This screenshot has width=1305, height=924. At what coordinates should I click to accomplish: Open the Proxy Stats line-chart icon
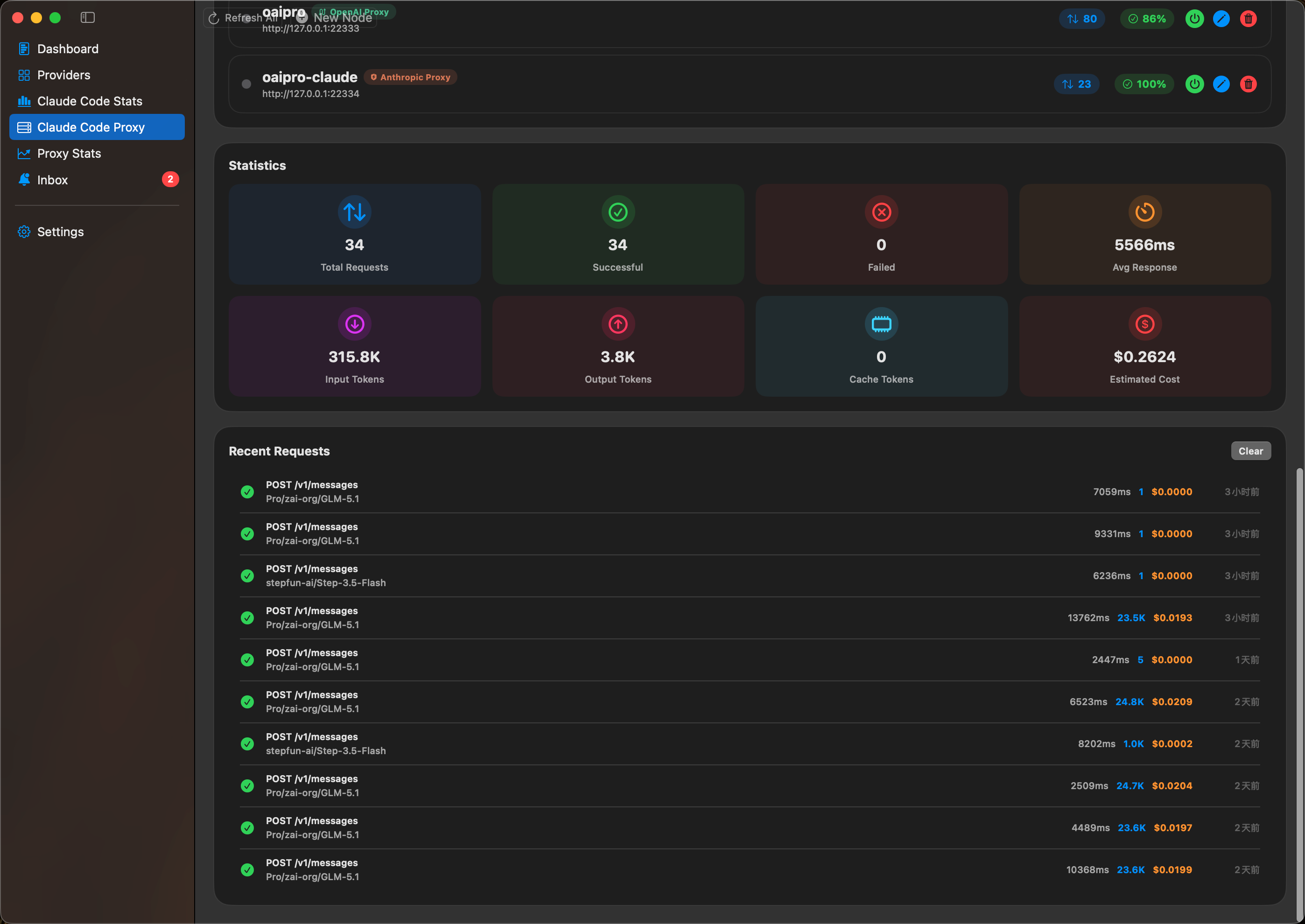coord(23,153)
